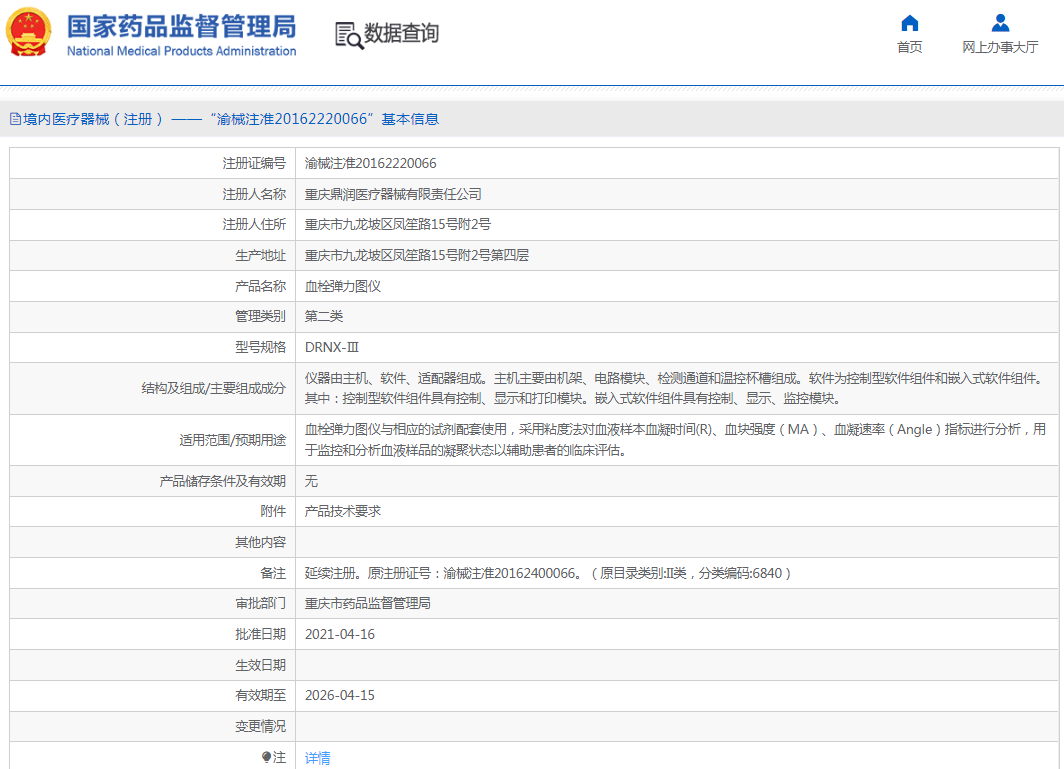Click the National Medical Products Administration text
The height and width of the screenshot is (769, 1064).
point(181,51)
